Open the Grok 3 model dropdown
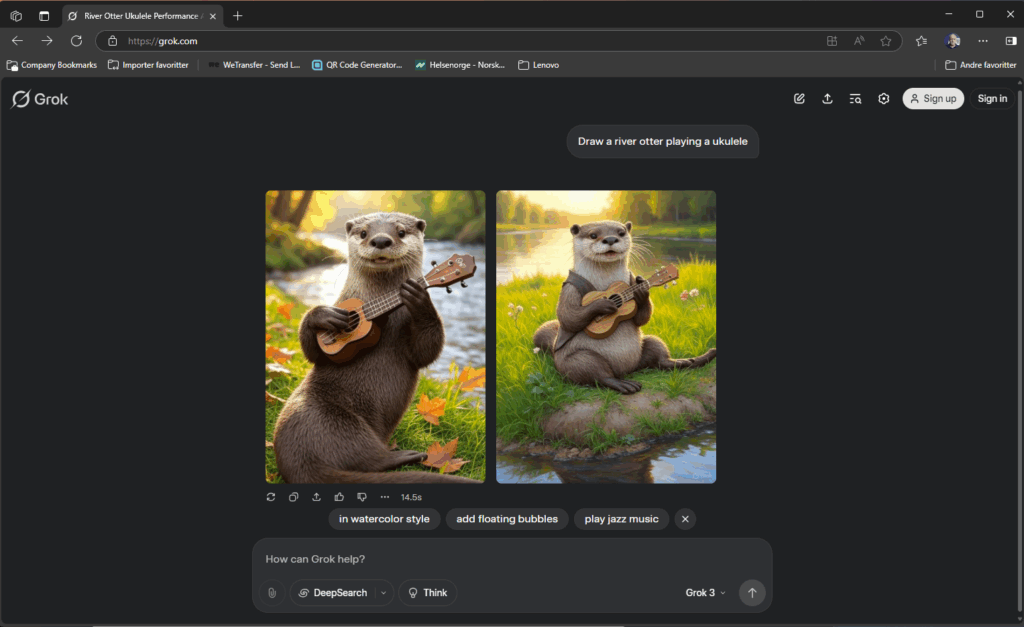 point(705,593)
